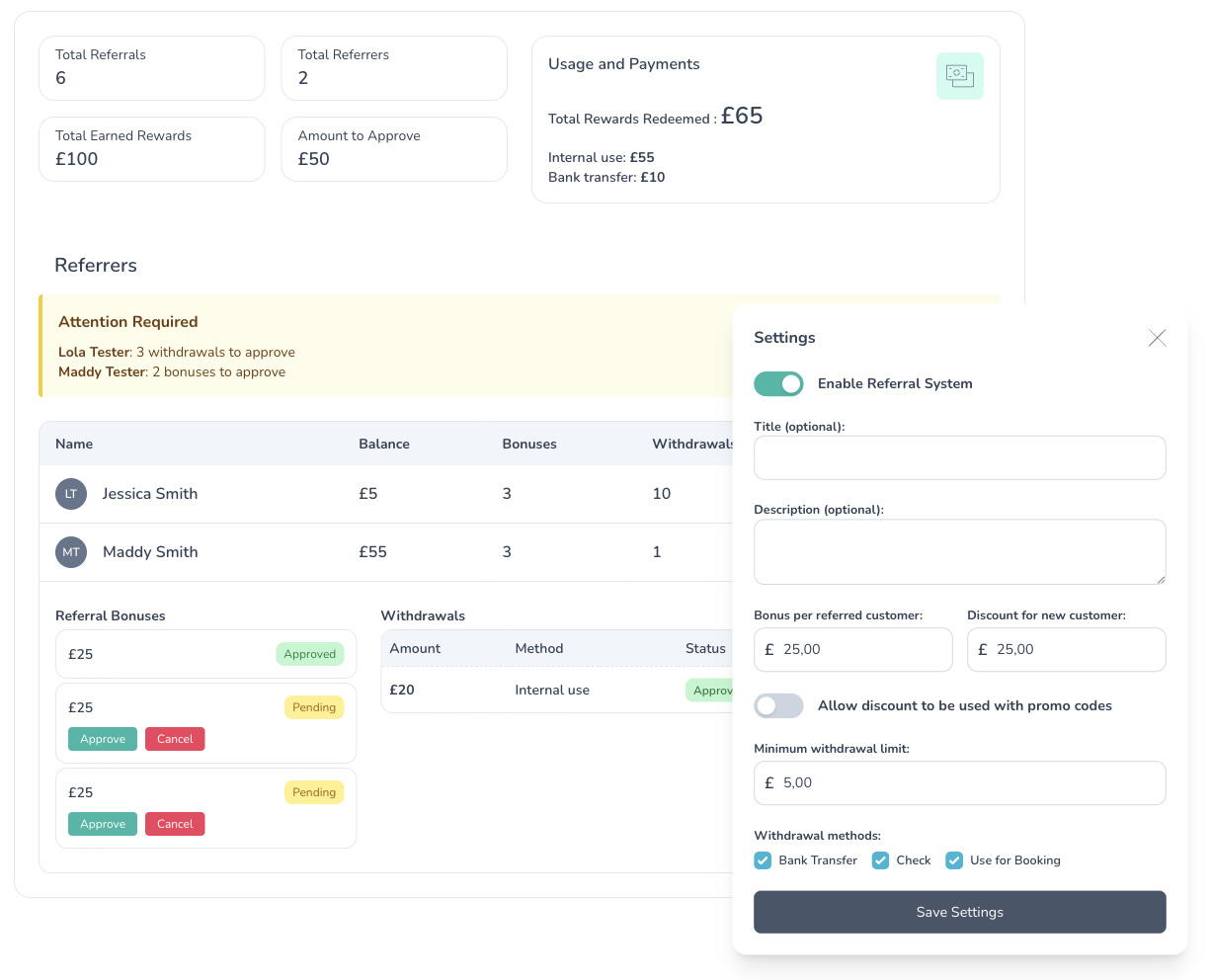Click the Save Settings button
Viewport: 1209px width, 980px height.
(x=959, y=912)
